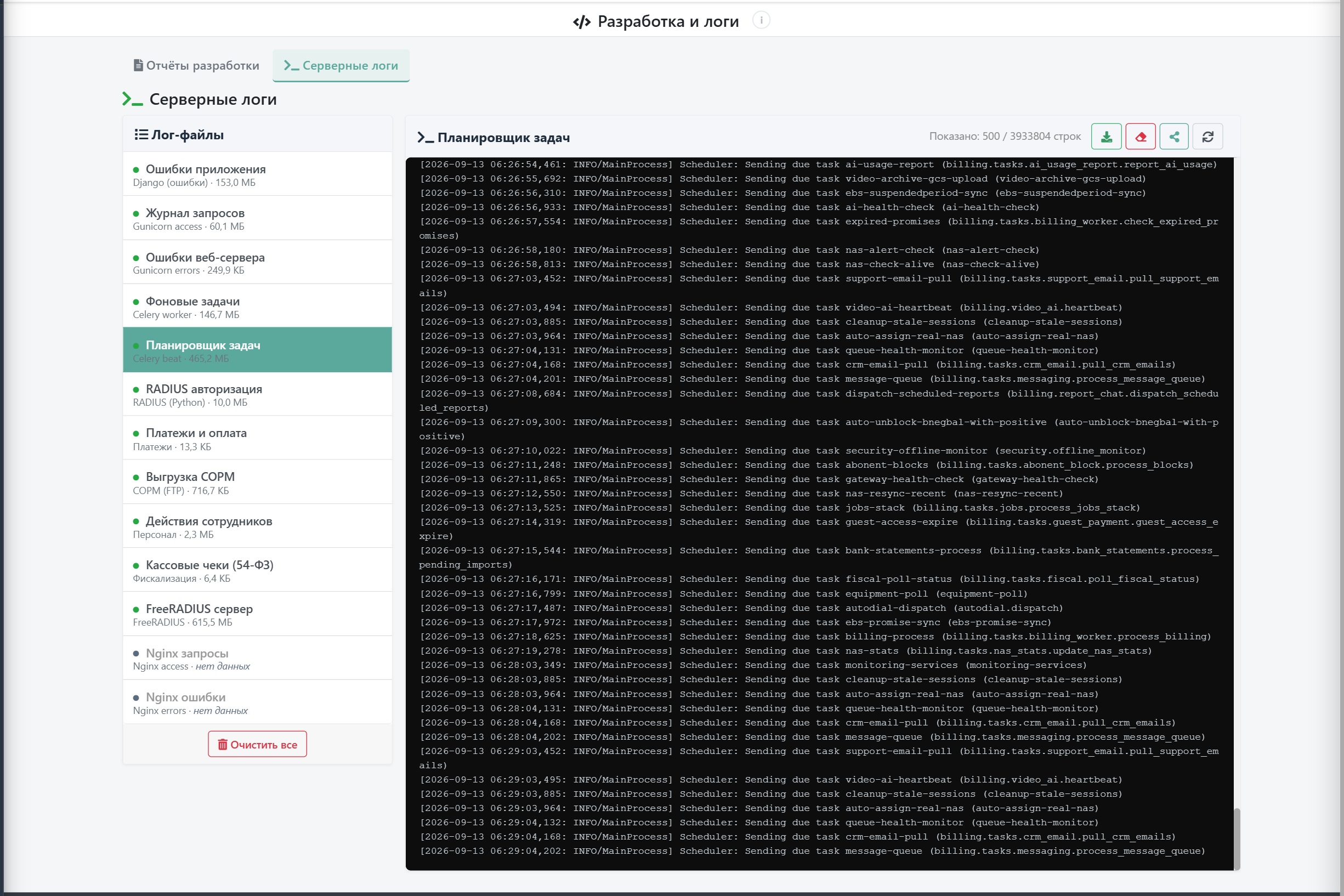The image size is (1344, 896).
Task: Select the Серверные логи tab
Action: pyautogui.click(x=341, y=66)
